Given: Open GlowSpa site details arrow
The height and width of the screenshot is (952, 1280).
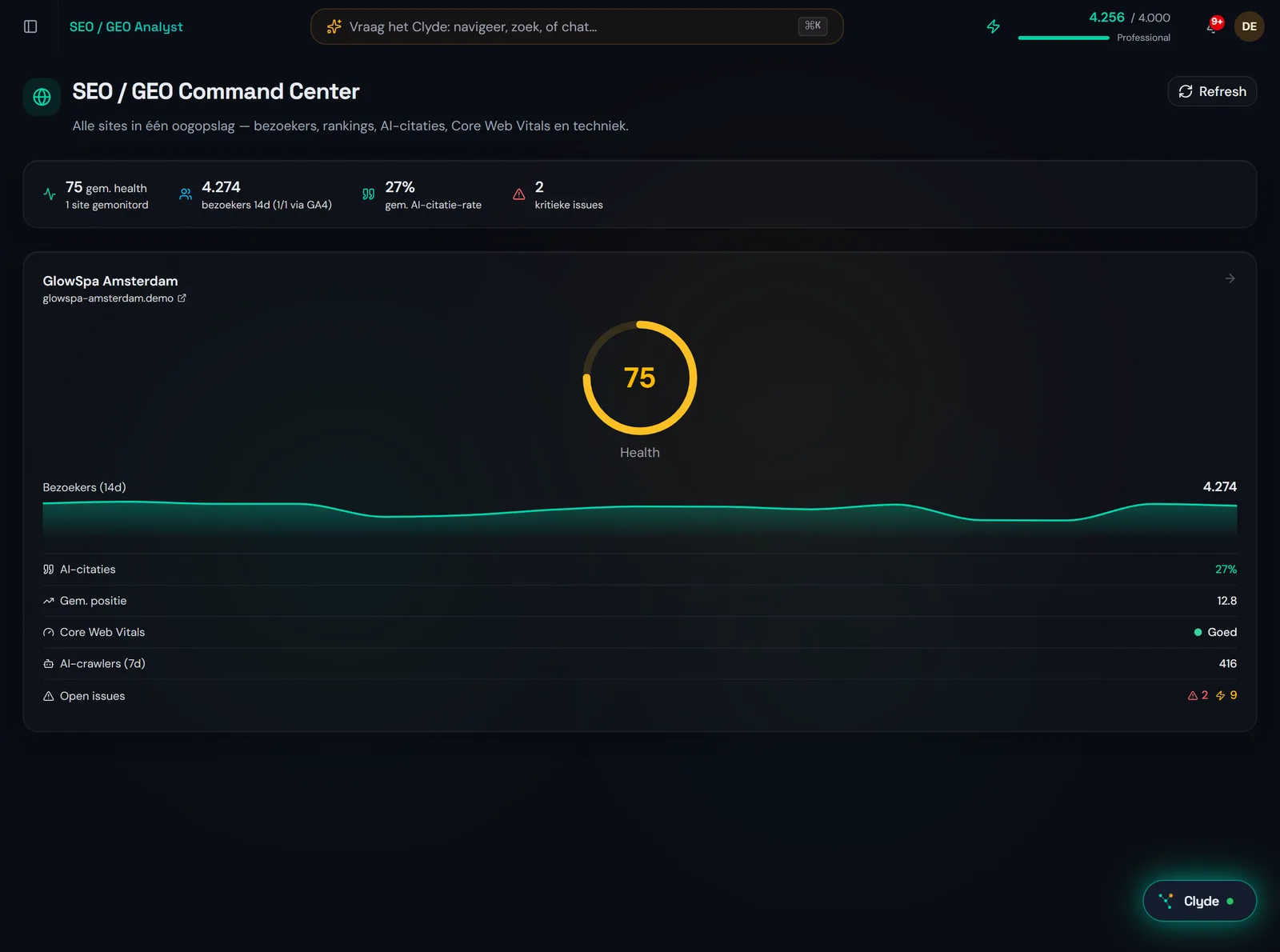Looking at the screenshot, I should point(1230,278).
